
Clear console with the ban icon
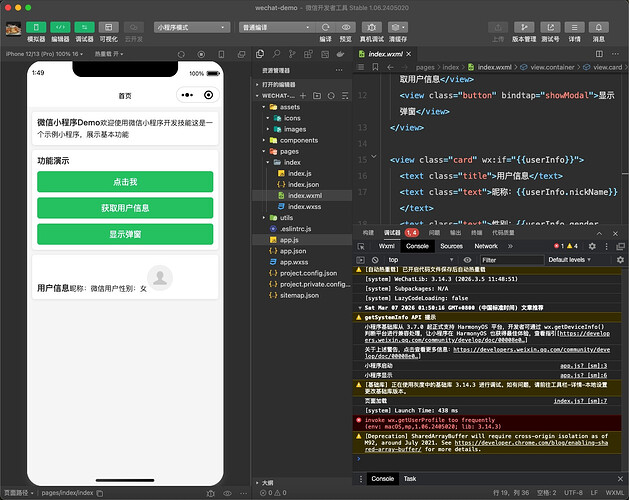tap(375, 260)
